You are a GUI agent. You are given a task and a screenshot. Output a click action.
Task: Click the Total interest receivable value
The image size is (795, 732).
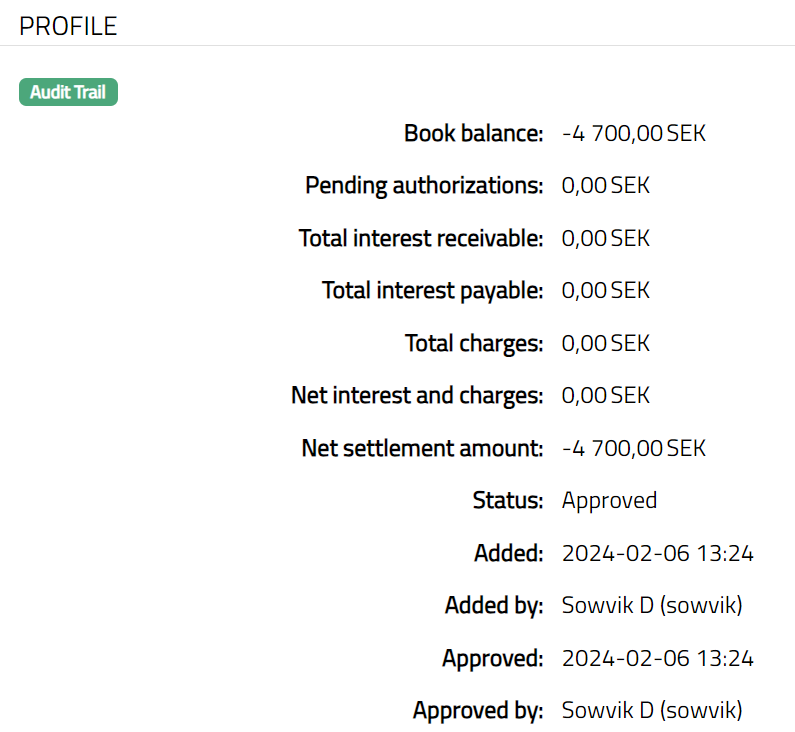coord(605,239)
